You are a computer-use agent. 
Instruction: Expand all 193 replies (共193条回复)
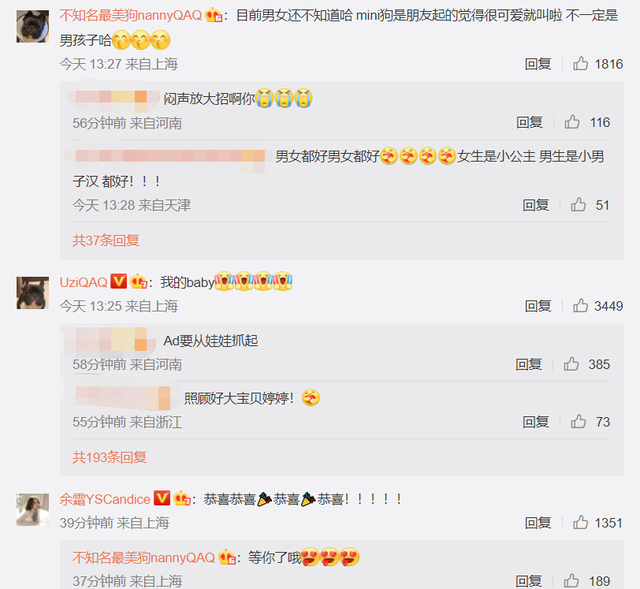(109, 457)
